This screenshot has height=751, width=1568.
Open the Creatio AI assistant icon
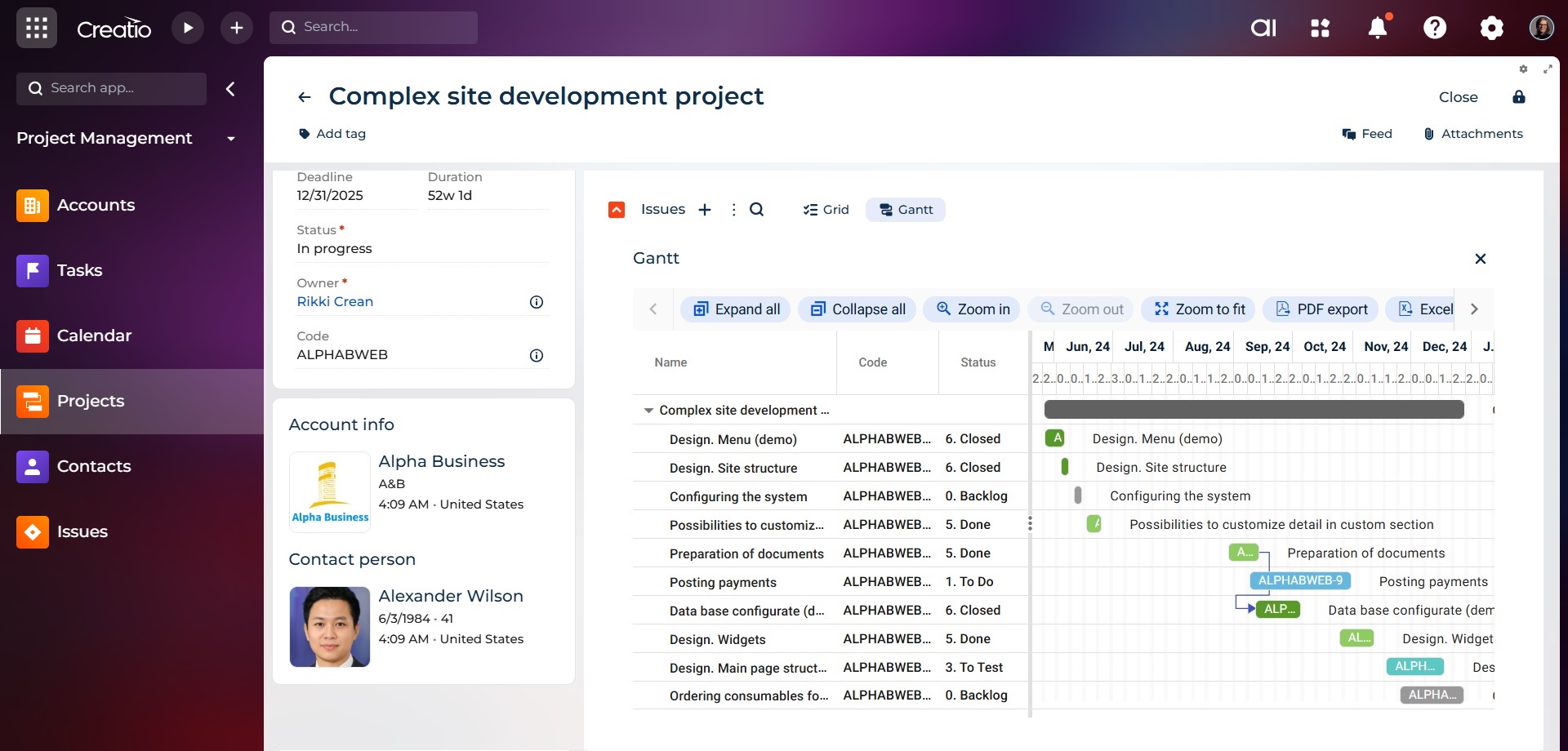coord(1263,28)
